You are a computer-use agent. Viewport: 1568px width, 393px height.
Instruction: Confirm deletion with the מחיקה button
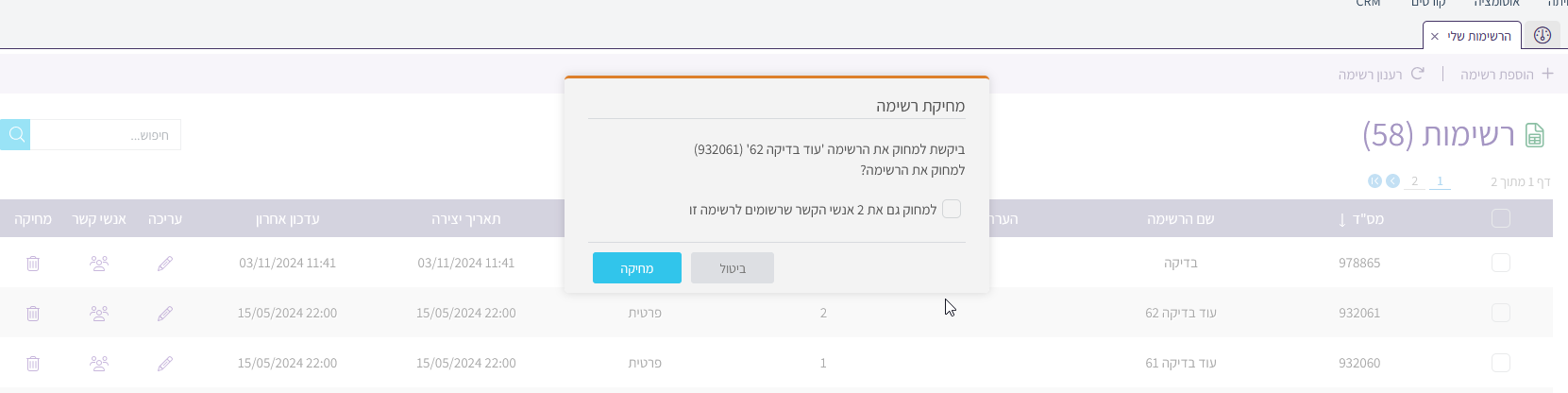tap(637, 268)
